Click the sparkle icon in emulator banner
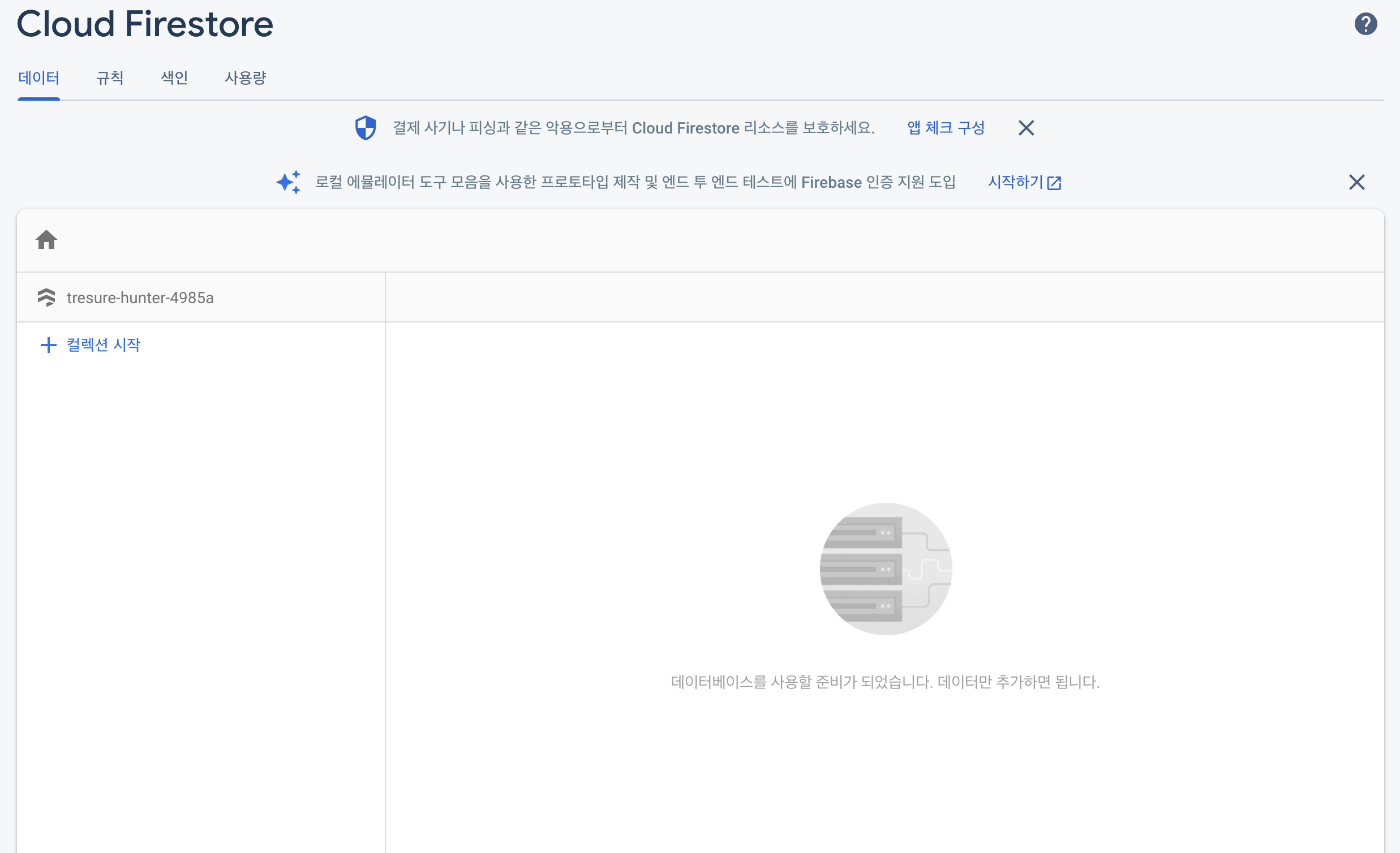This screenshot has width=1400, height=853. point(289,182)
